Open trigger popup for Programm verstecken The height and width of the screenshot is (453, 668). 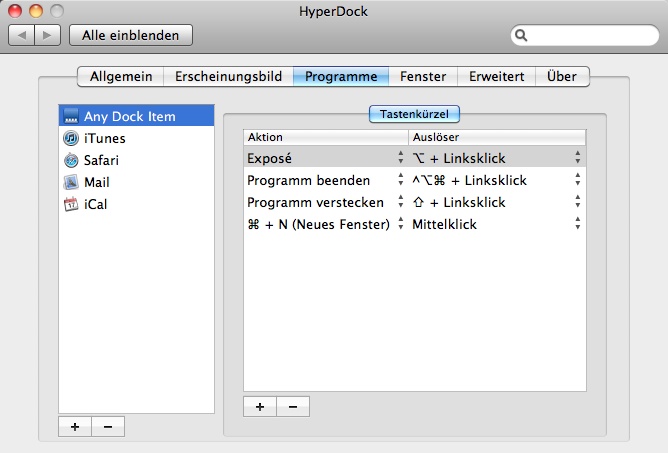point(578,202)
